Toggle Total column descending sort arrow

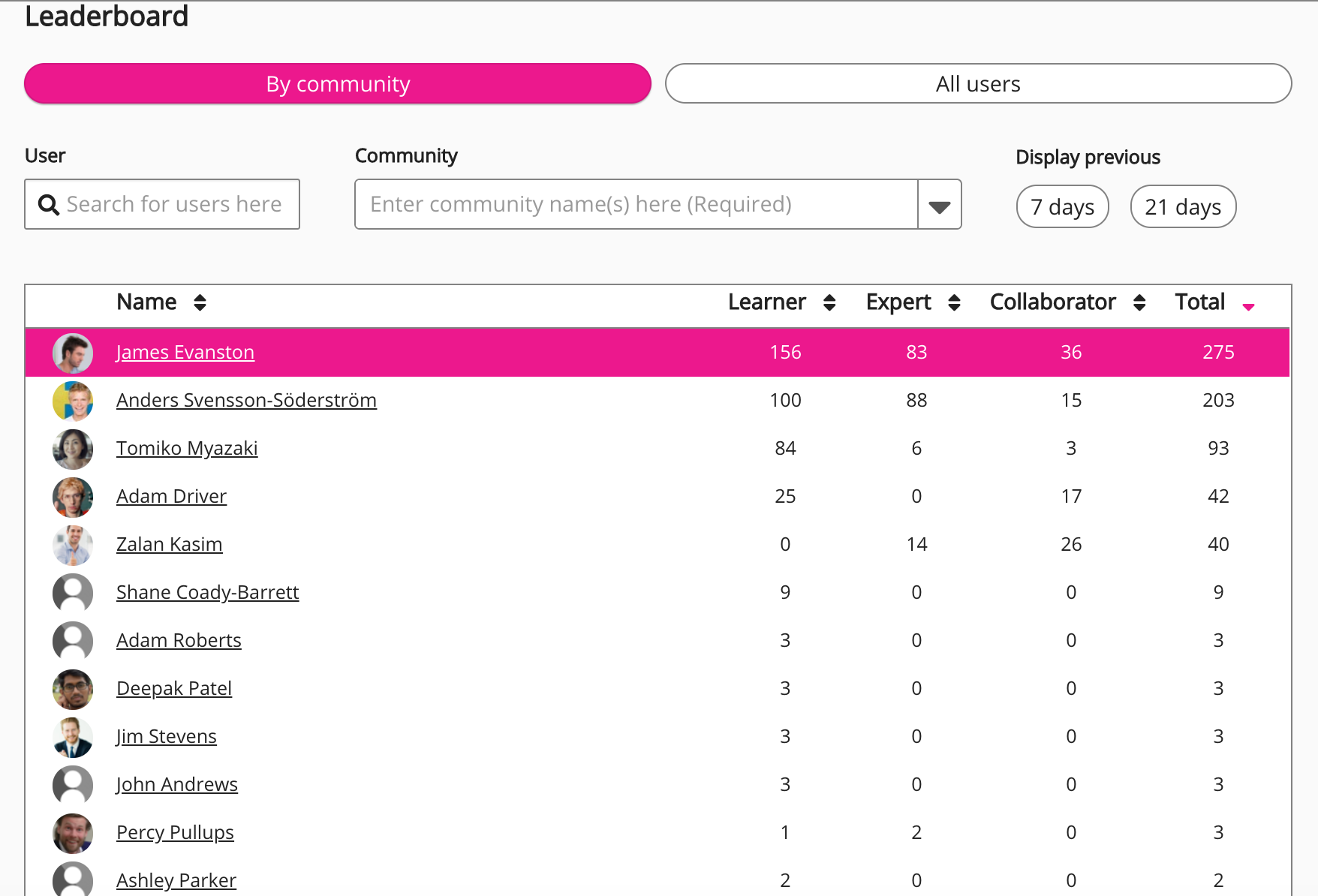1248,306
